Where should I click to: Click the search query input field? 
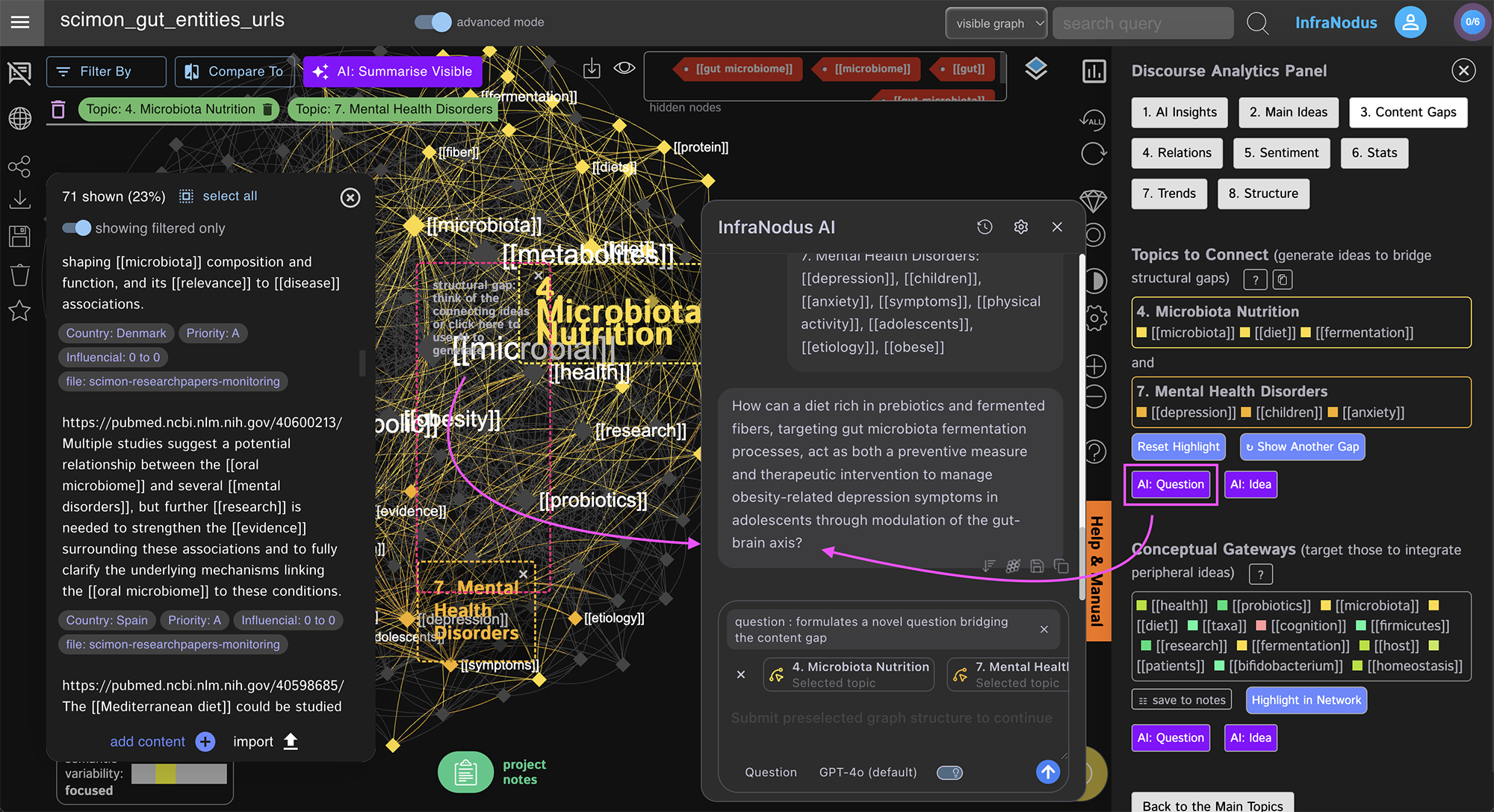[1143, 23]
